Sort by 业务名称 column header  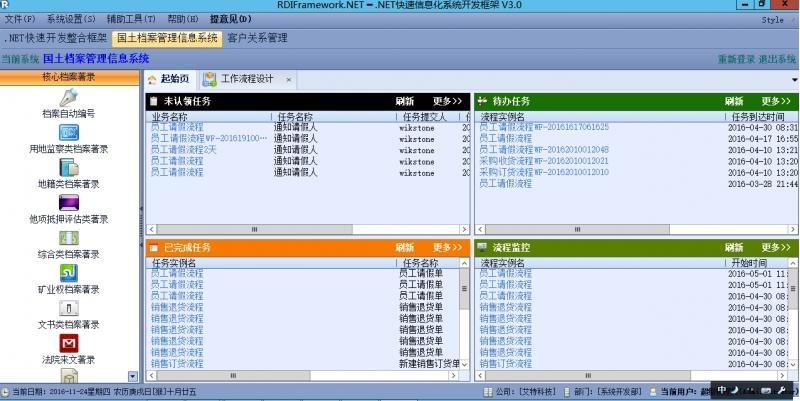(x=170, y=117)
